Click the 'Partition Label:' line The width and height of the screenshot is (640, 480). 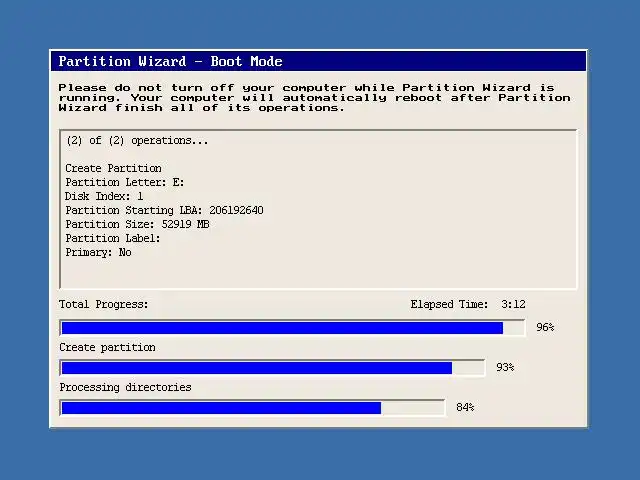113,238
